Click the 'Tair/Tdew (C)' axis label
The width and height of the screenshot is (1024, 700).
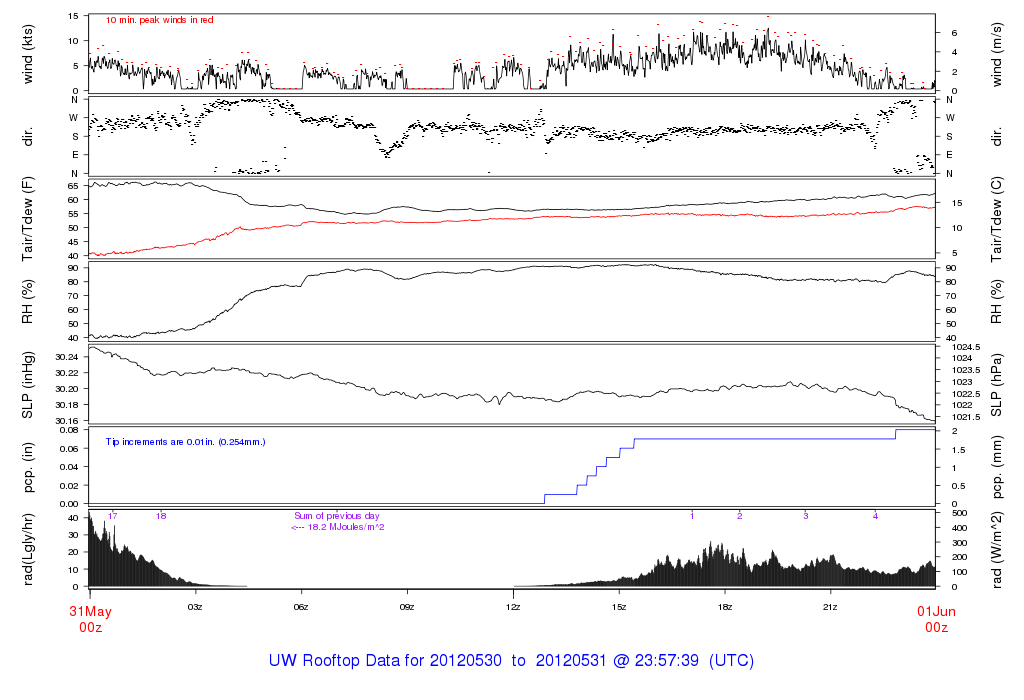tap(997, 219)
